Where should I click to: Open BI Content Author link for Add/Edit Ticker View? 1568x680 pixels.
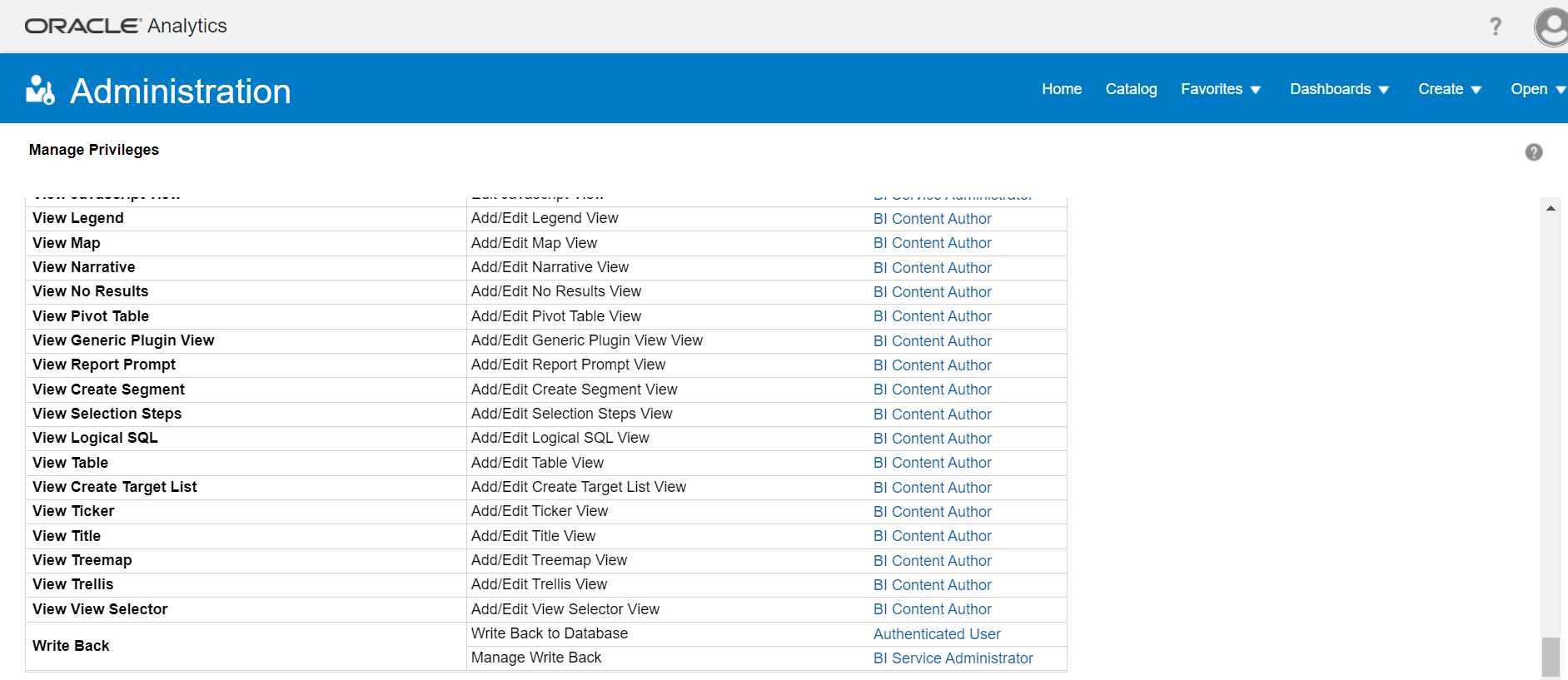click(932, 512)
